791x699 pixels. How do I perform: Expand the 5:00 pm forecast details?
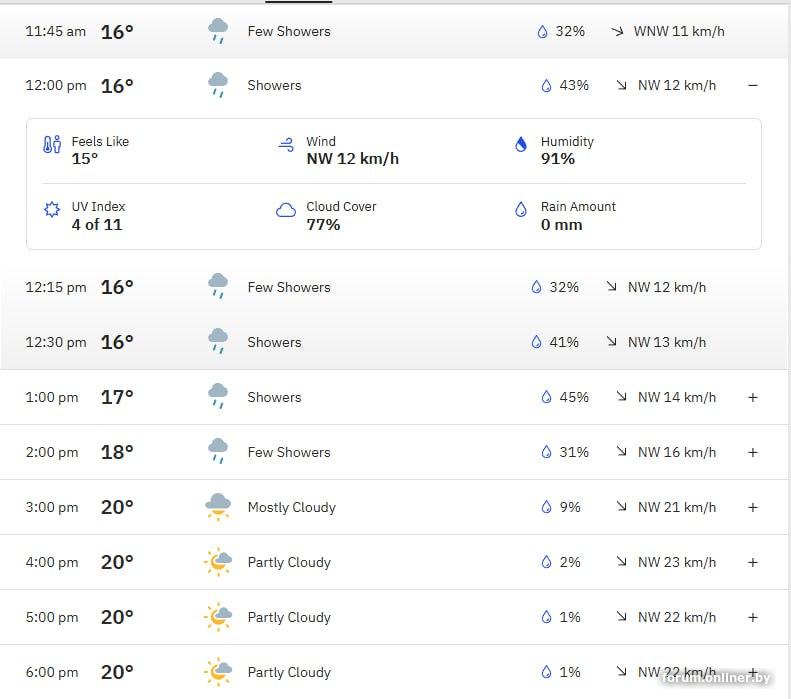tap(753, 617)
